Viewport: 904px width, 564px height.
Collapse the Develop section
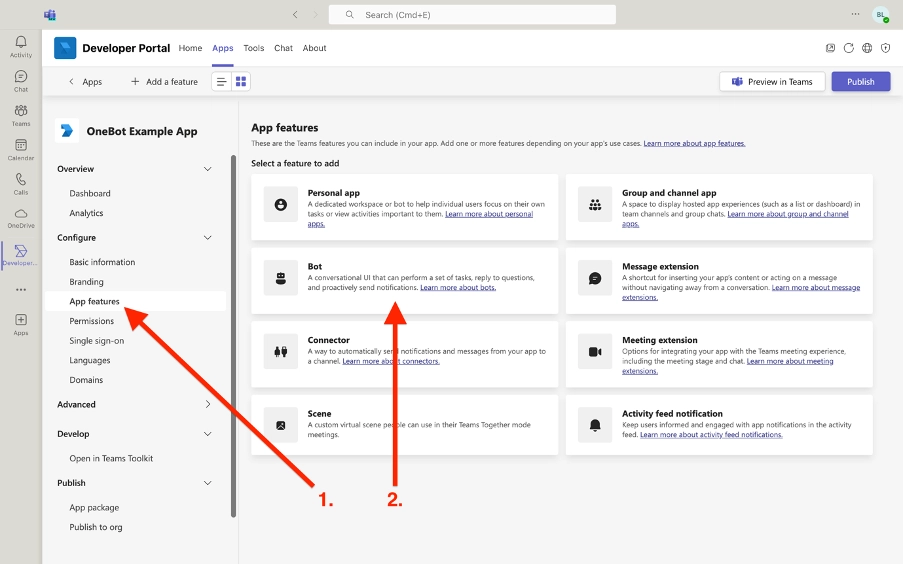pyautogui.click(x=208, y=434)
